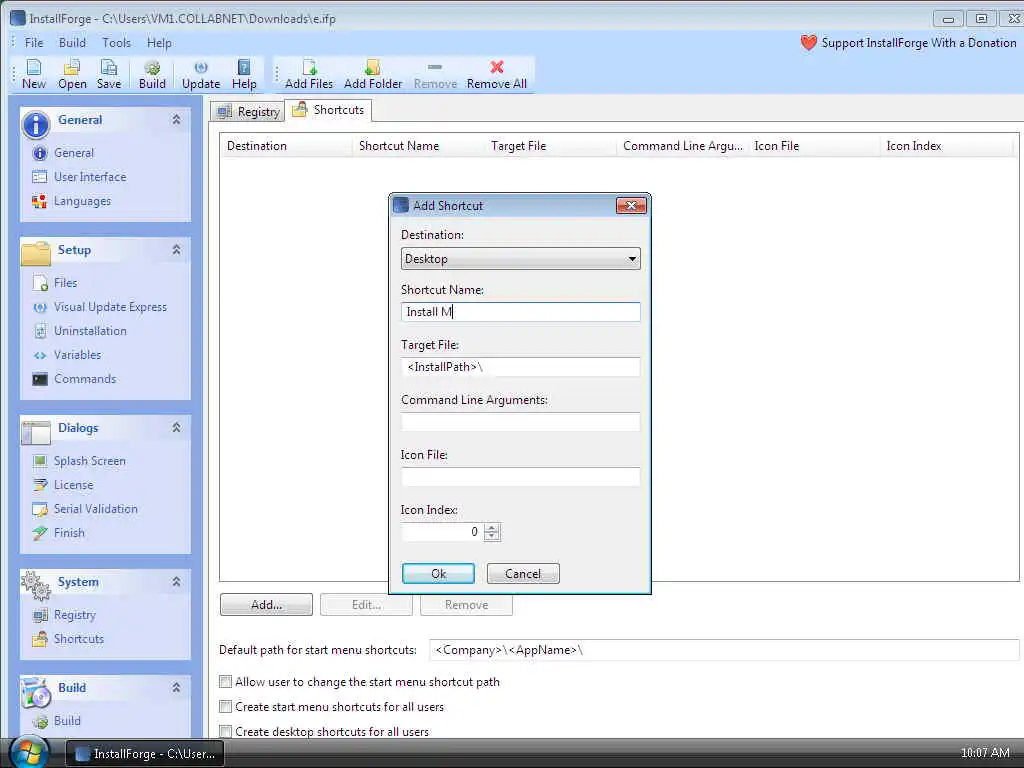Open the Build menu
1024x768 pixels.
point(72,42)
